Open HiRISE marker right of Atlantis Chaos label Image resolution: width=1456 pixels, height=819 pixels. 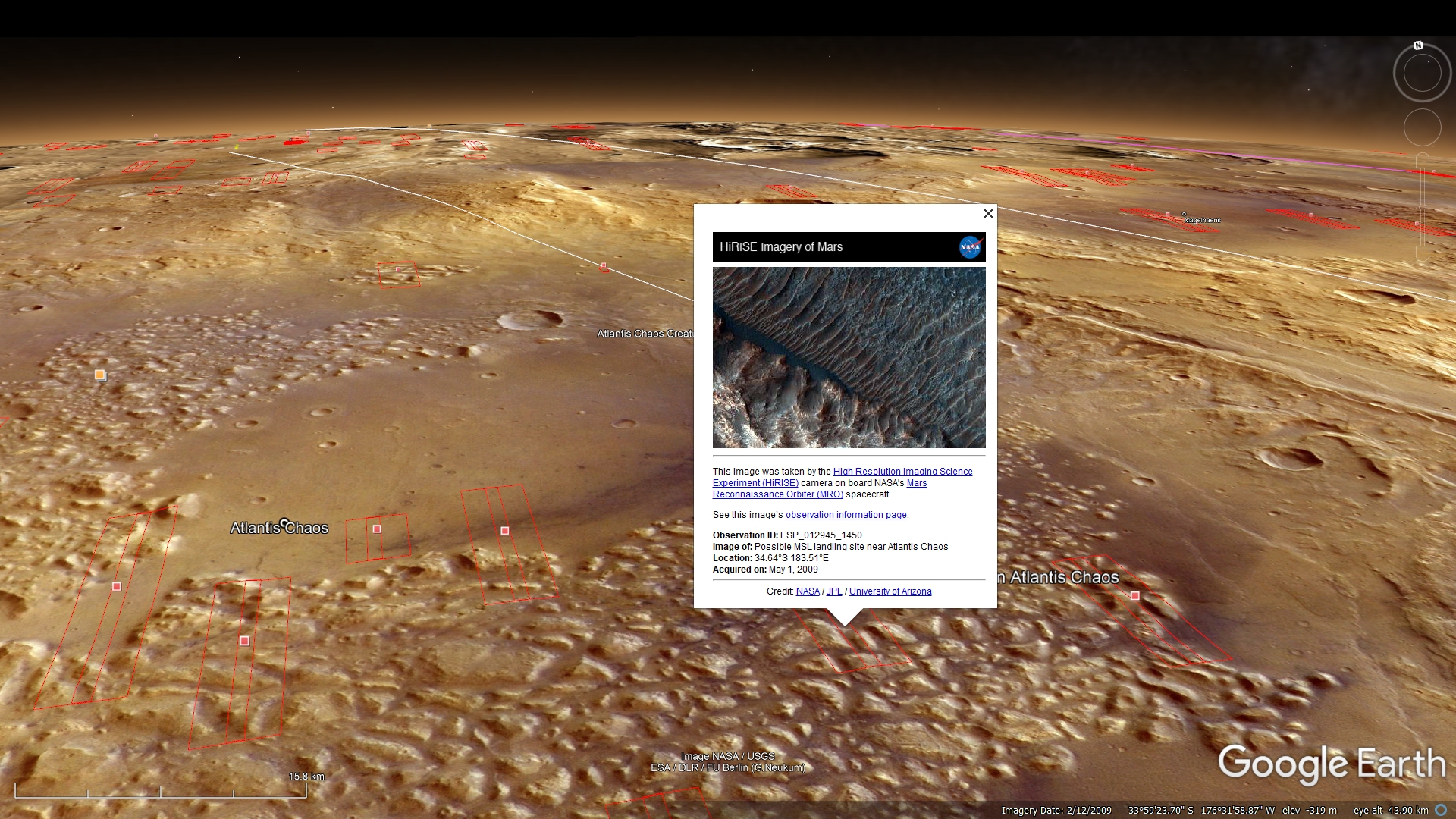377,529
